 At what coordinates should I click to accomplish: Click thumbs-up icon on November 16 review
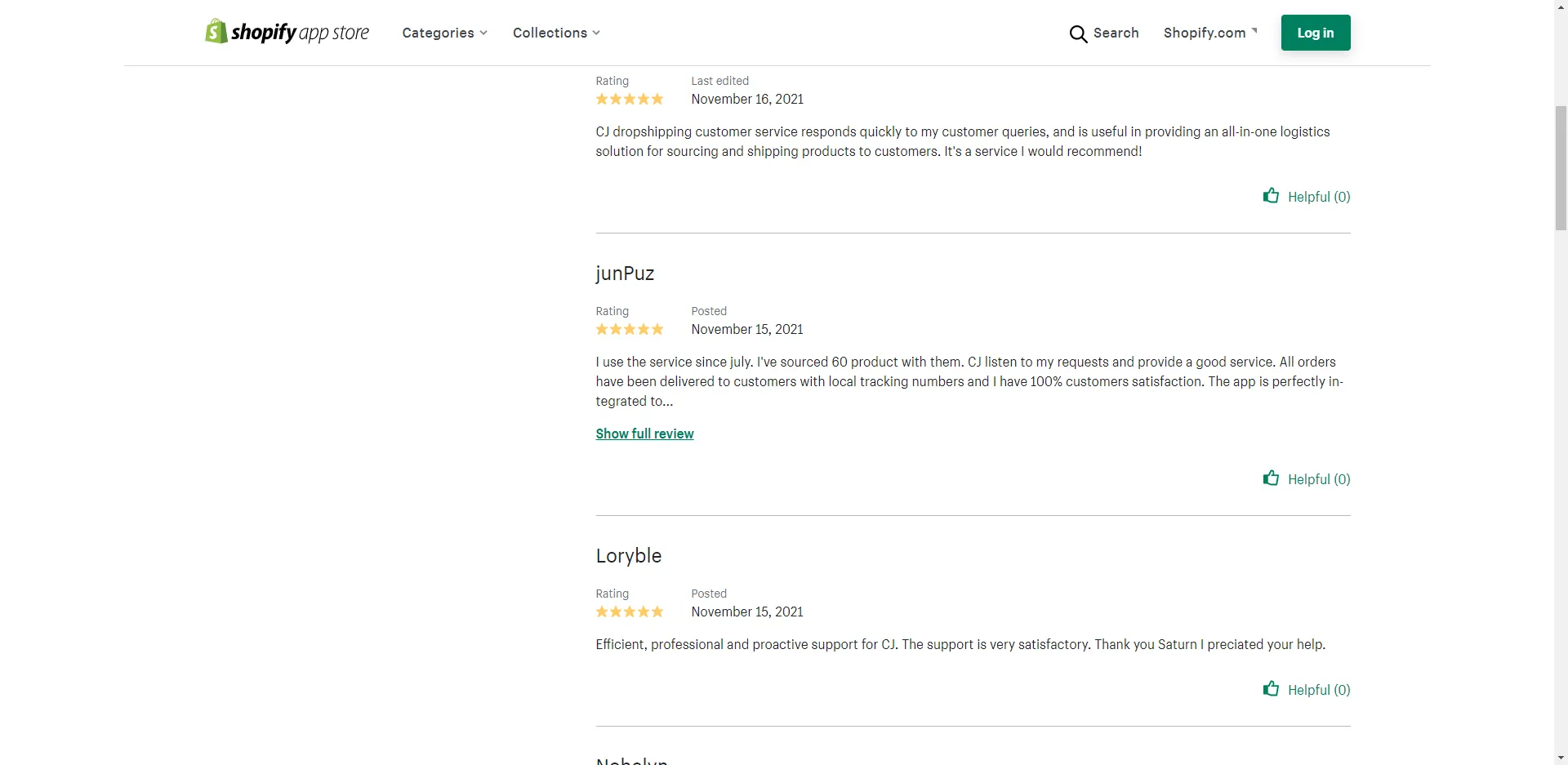[x=1271, y=196]
